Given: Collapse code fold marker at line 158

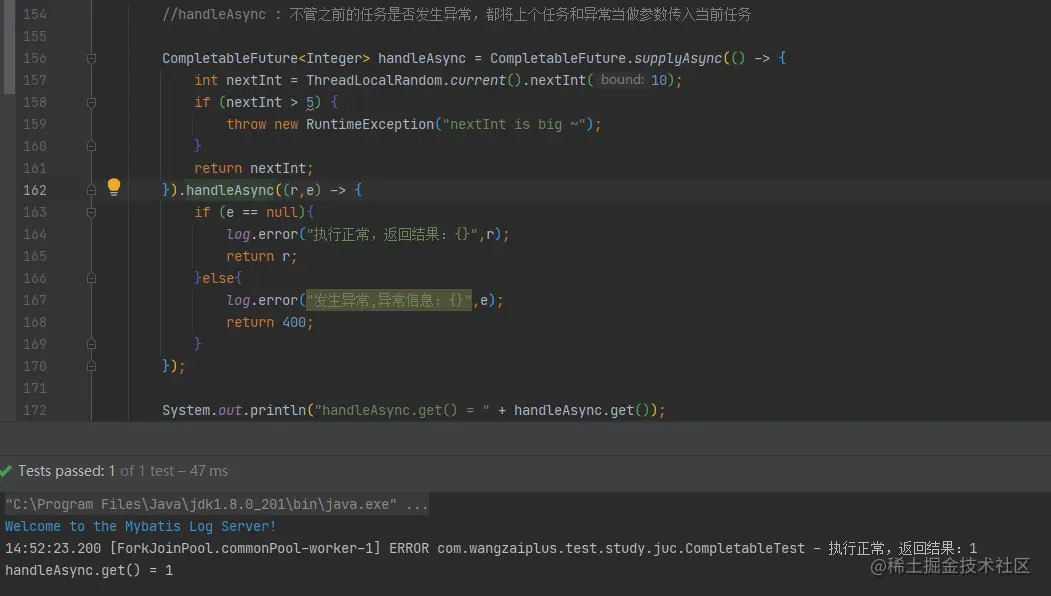Looking at the screenshot, I should pyautogui.click(x=92, y=103).
